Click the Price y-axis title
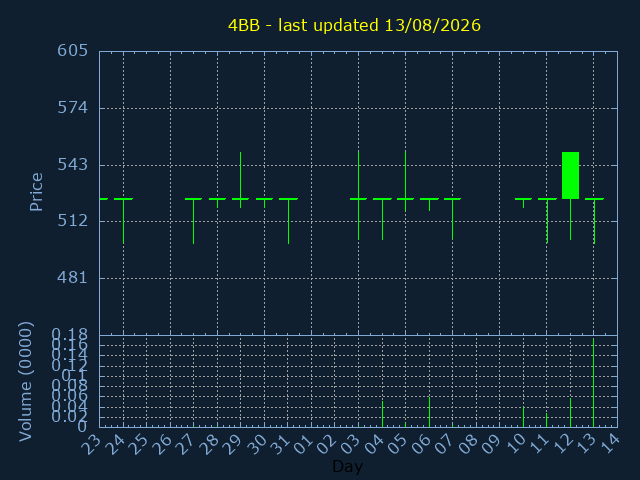This screenshot has width=640, height=480. tap(36, 192)
